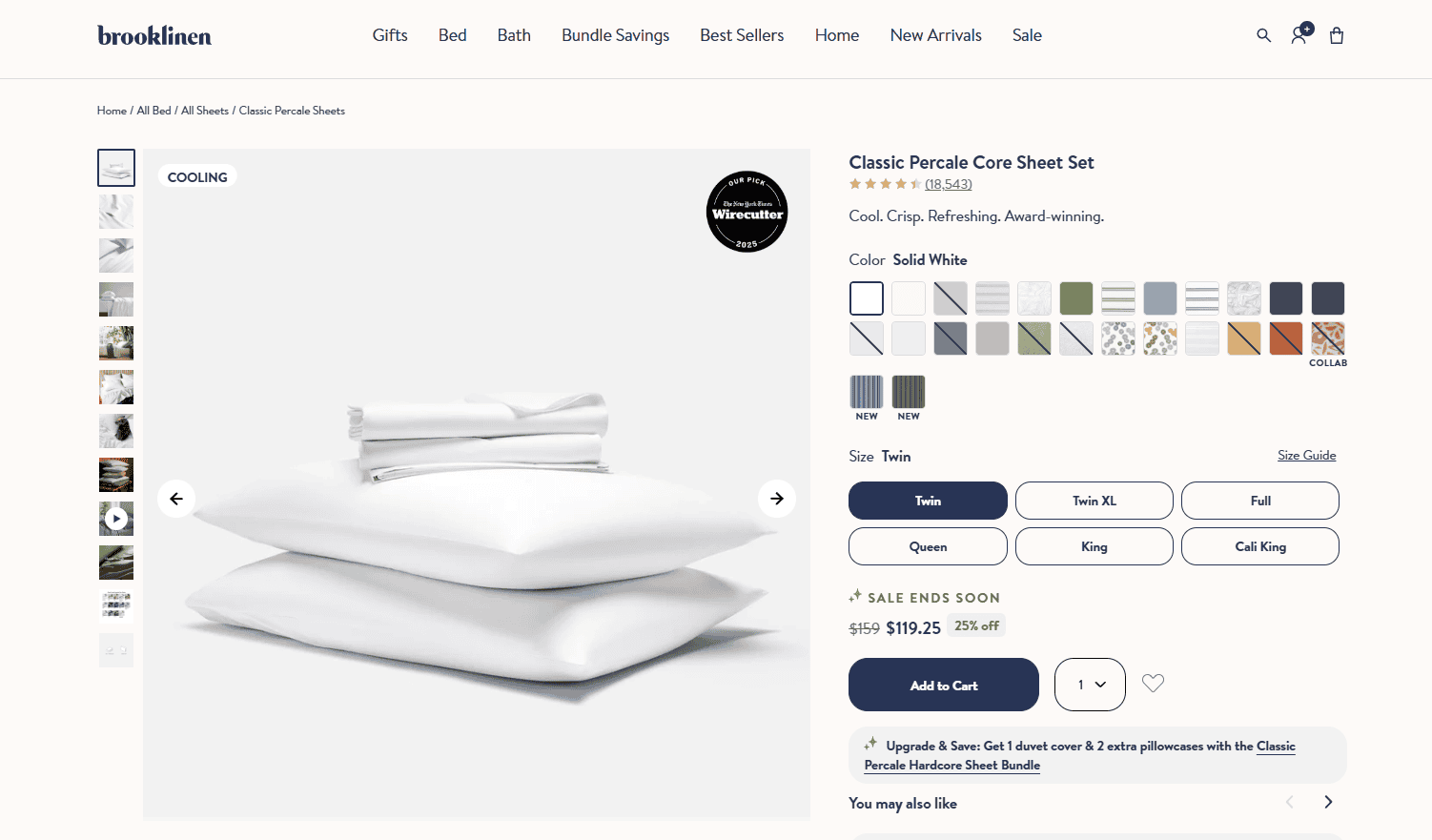Go to next product image arrow
This screenshot has height=840, width=1432.
click(777, 499)
